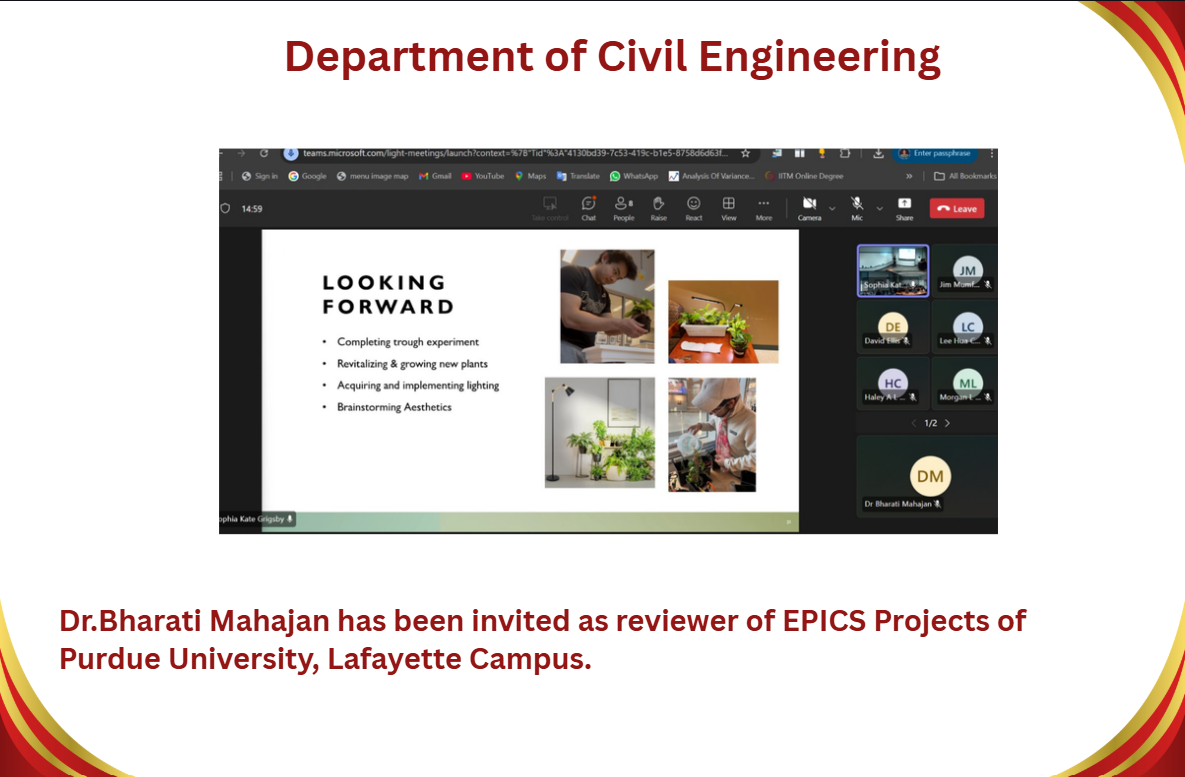
Task: Open the Chat panel in Teams
Action: click(589, 207)
